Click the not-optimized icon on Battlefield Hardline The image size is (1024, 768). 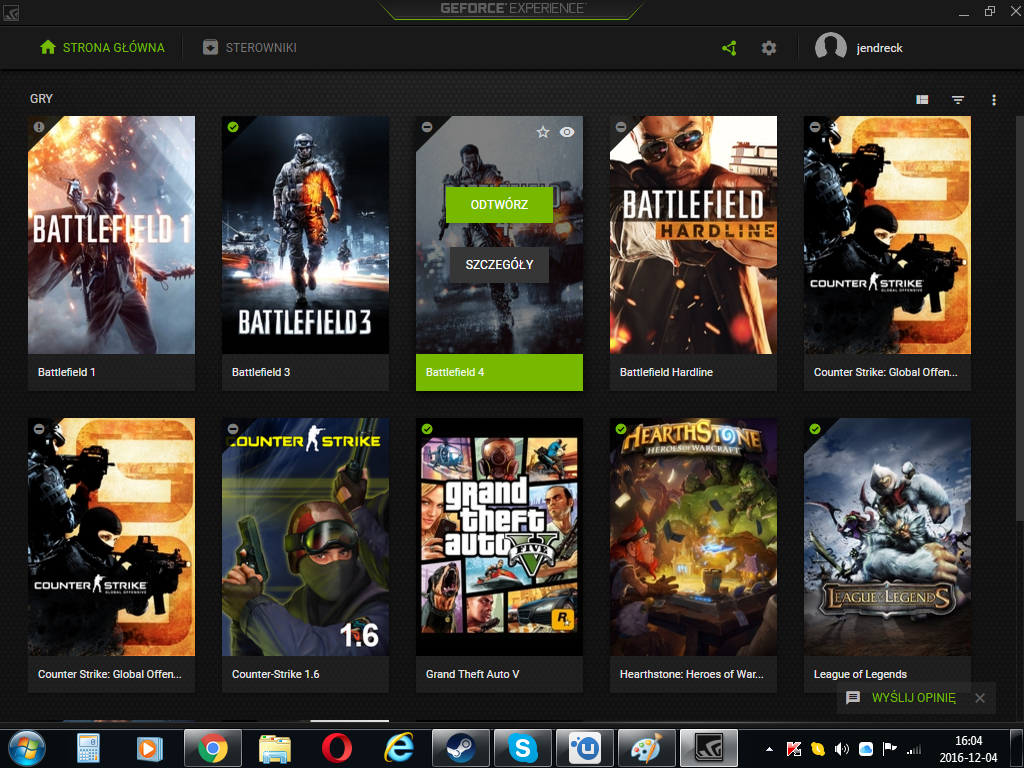click(x=621, y=127)
